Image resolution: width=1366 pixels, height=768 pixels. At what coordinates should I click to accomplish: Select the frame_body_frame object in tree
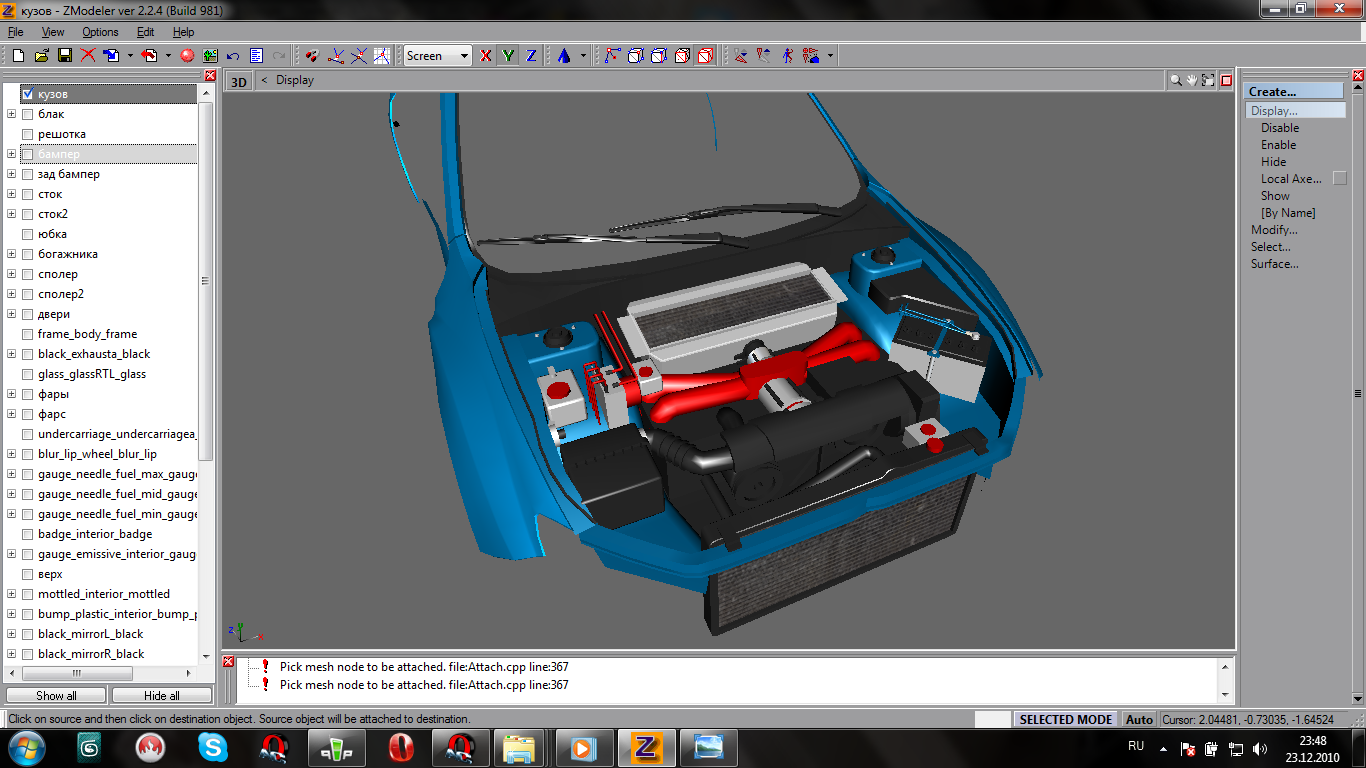87,334
